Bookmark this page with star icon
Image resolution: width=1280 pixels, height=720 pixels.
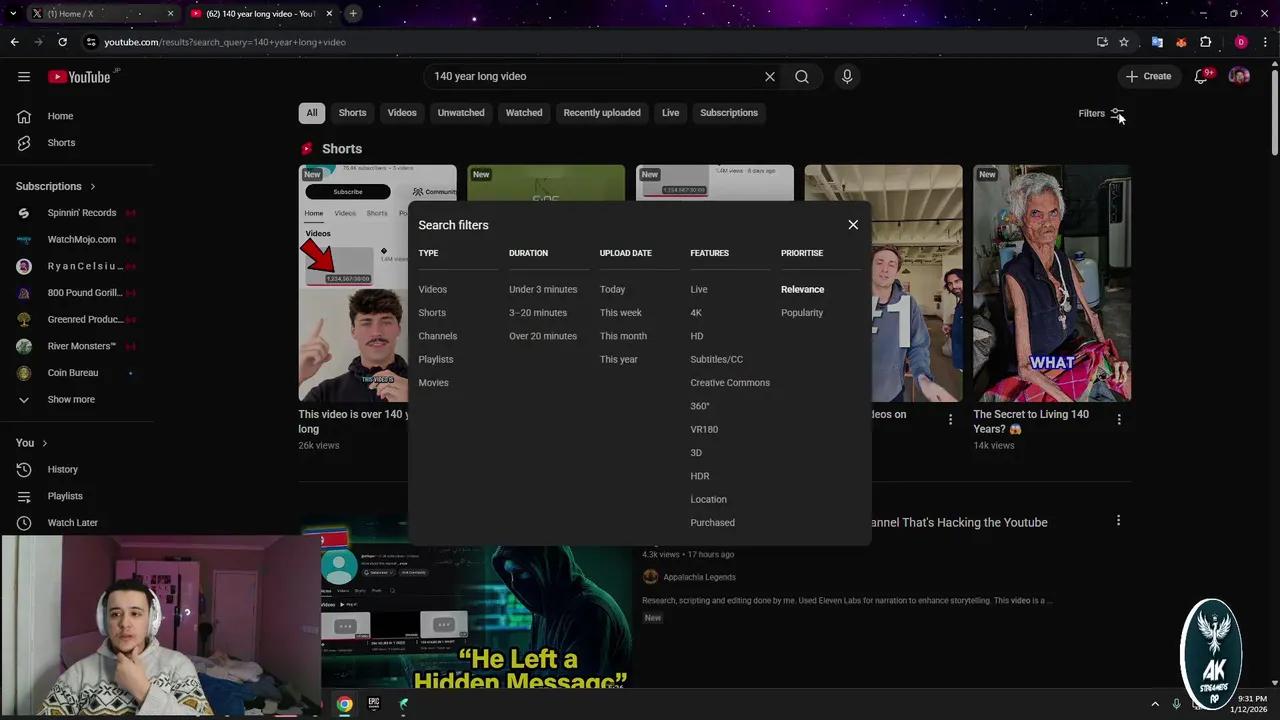click(1124, 42)
